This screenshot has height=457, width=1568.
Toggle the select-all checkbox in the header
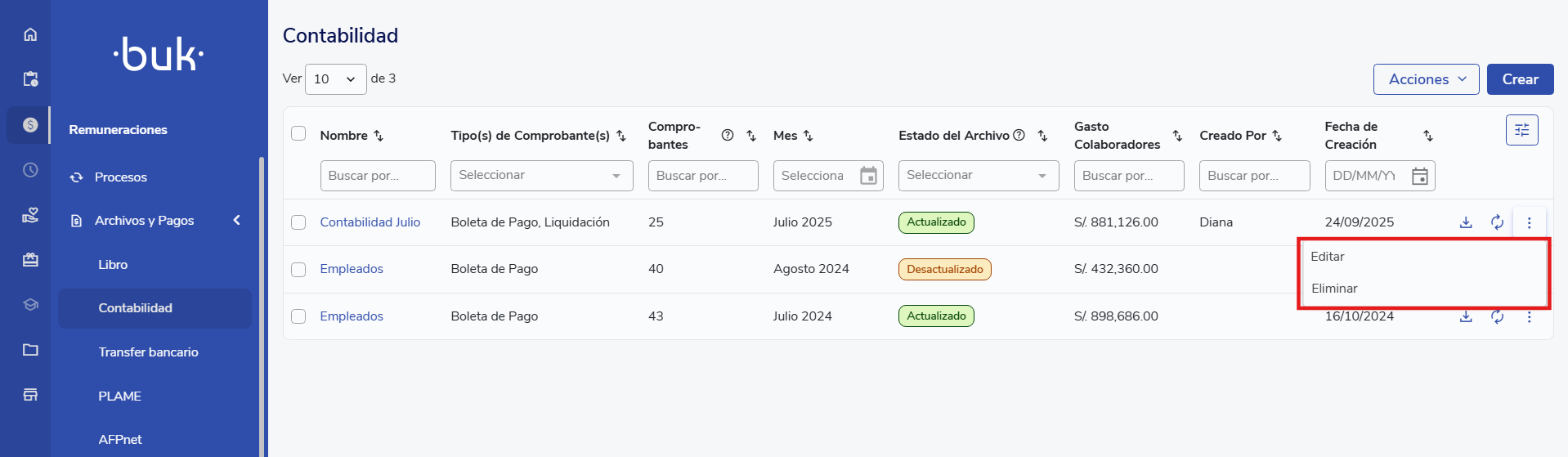298,134
